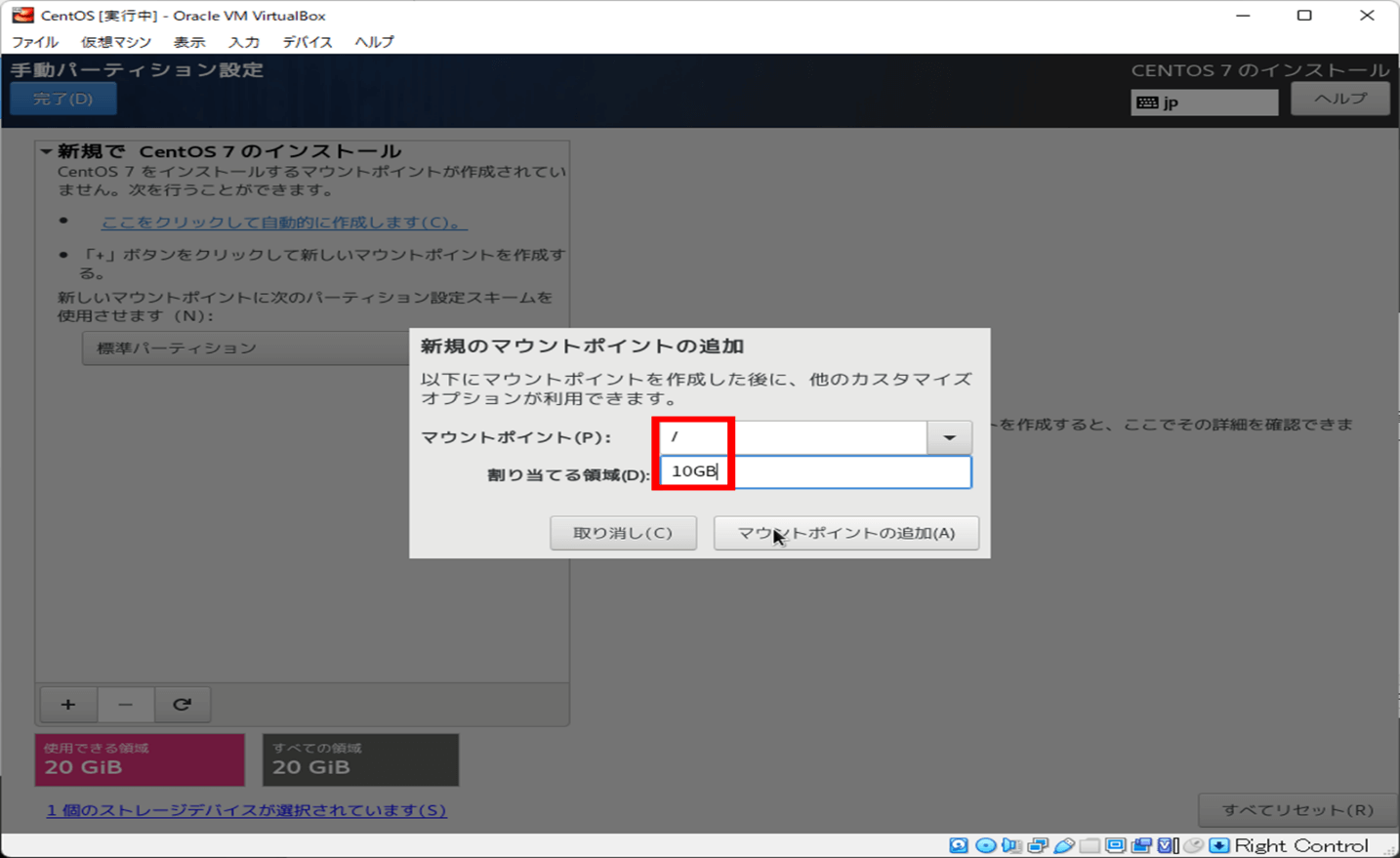The height and width of the screenshot is (858, 1400).
Task: Click the 新規のマウントポイントの追加 dialog title
Action: (582, 347)
